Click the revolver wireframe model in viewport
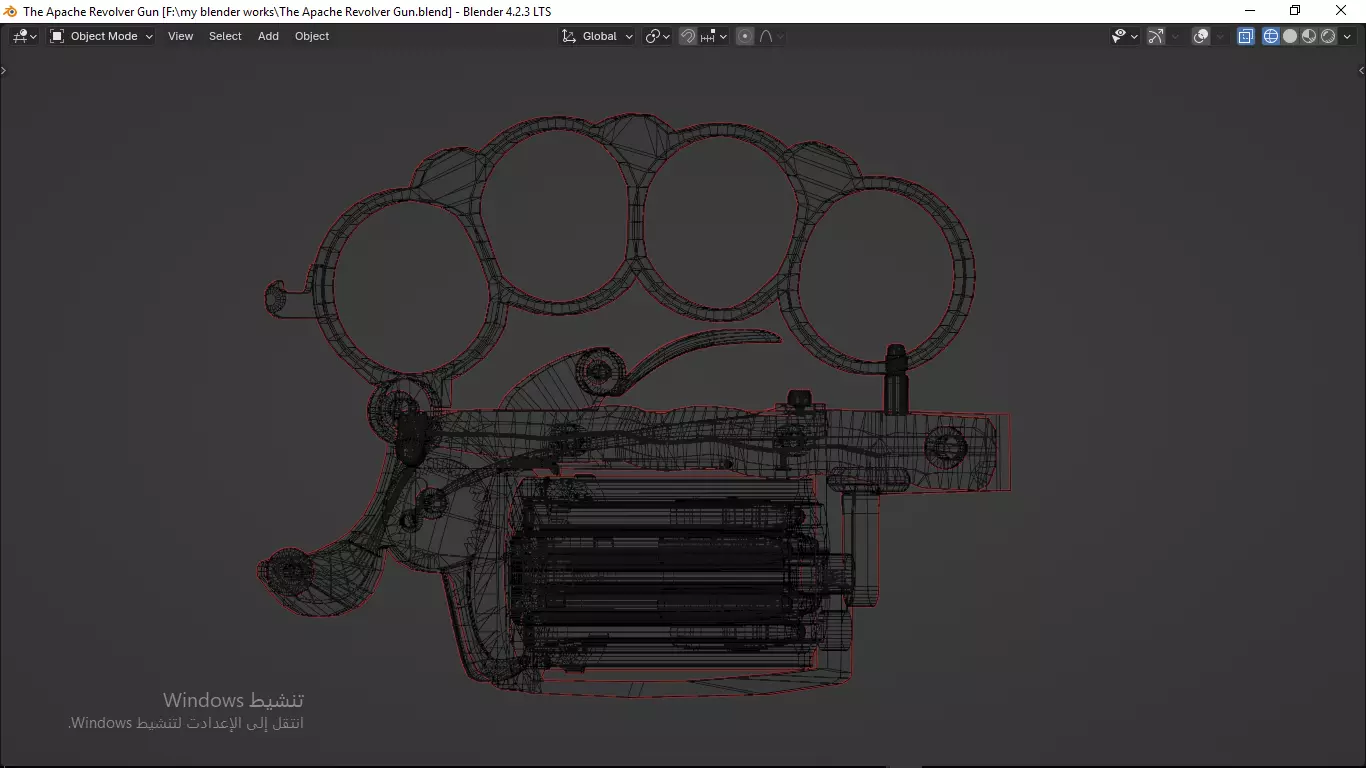Image resolution: width=1366 pixels, height=768 pixels. tap(635, 406)
